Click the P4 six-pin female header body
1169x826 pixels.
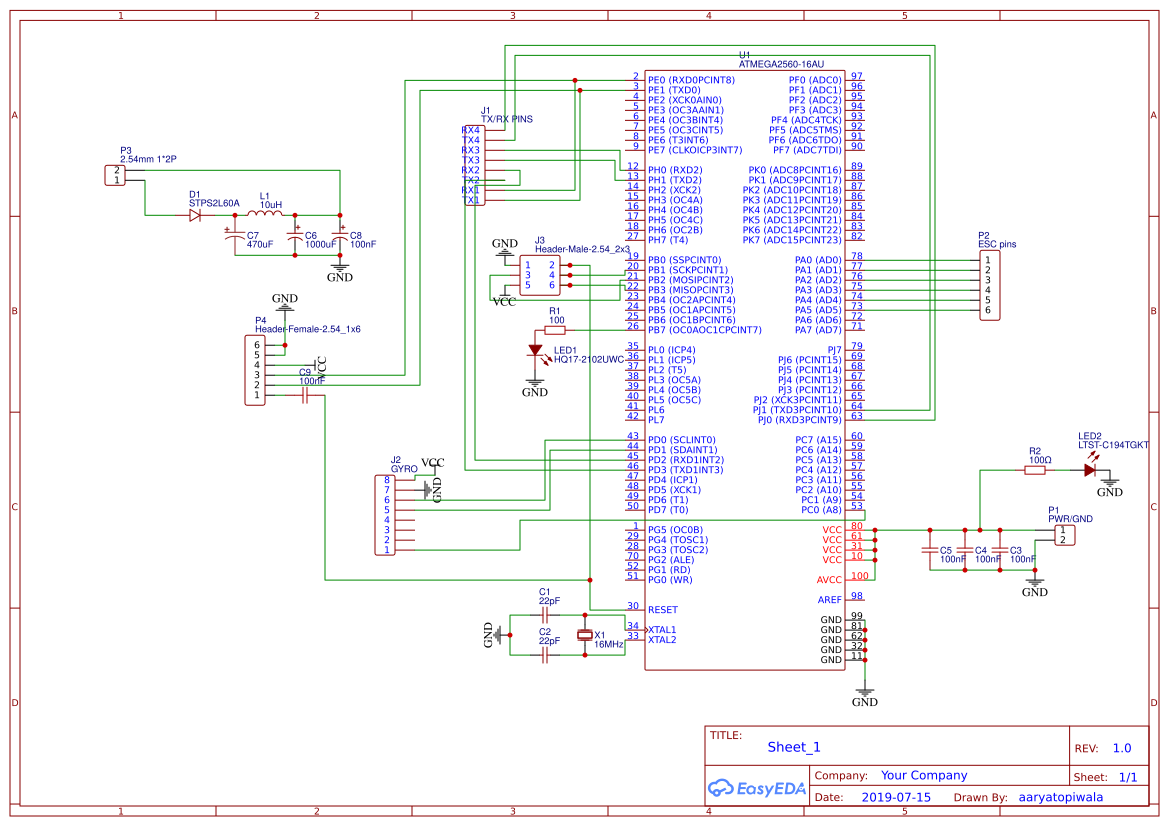click(255, 370)
